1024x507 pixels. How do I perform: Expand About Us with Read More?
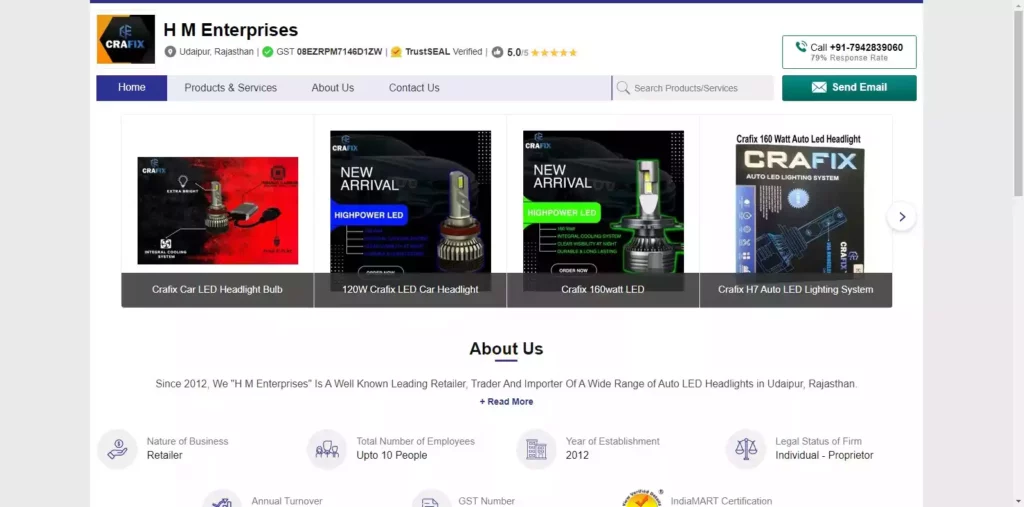(506, 402)
